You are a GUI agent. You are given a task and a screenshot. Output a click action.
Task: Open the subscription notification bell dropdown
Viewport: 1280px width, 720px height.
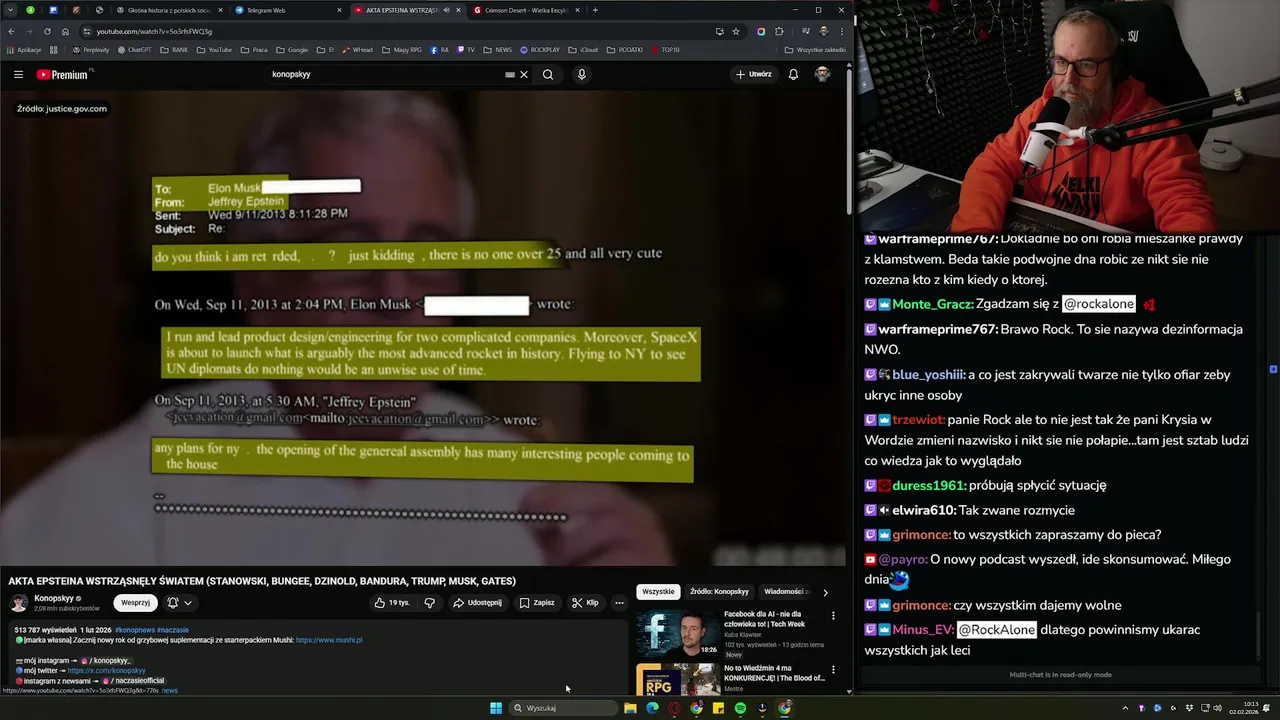(179, 603)
